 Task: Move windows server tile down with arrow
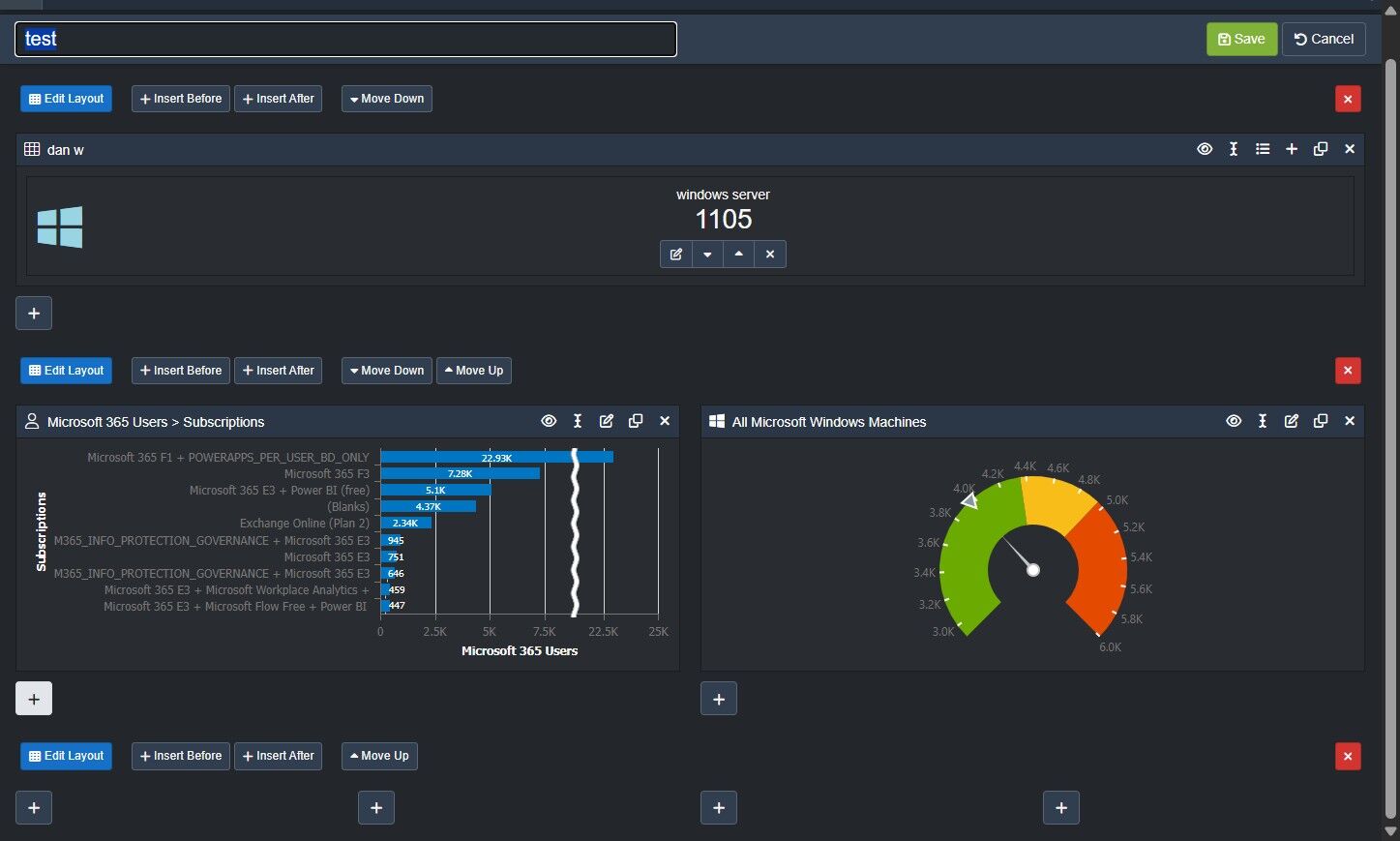click(707, 255)
